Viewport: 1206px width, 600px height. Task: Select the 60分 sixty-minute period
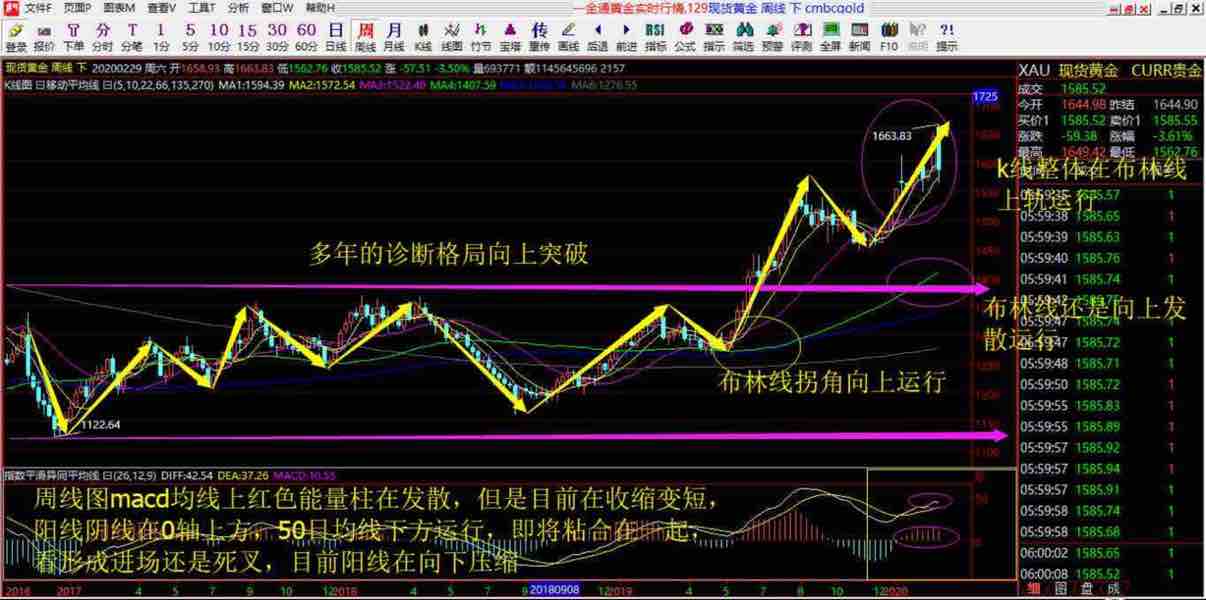pos(306,37)
